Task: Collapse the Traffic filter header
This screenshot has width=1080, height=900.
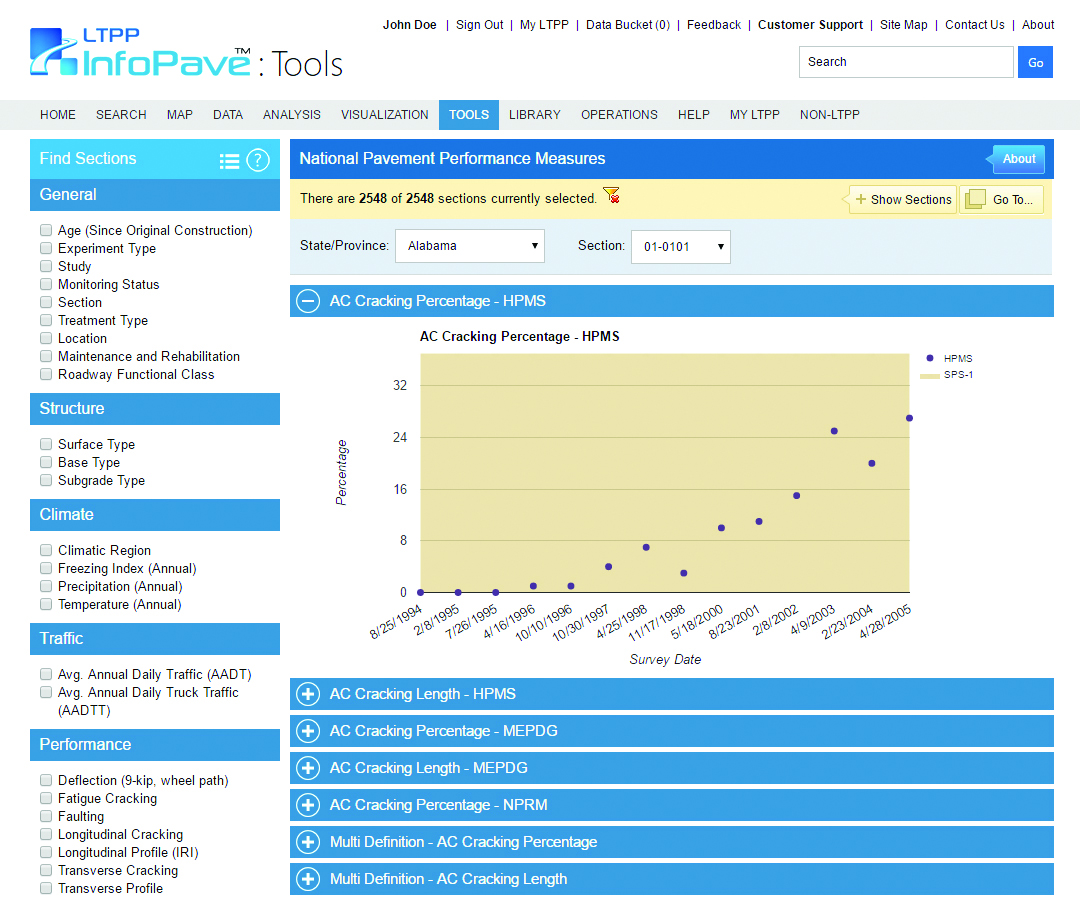Action: 155,639
